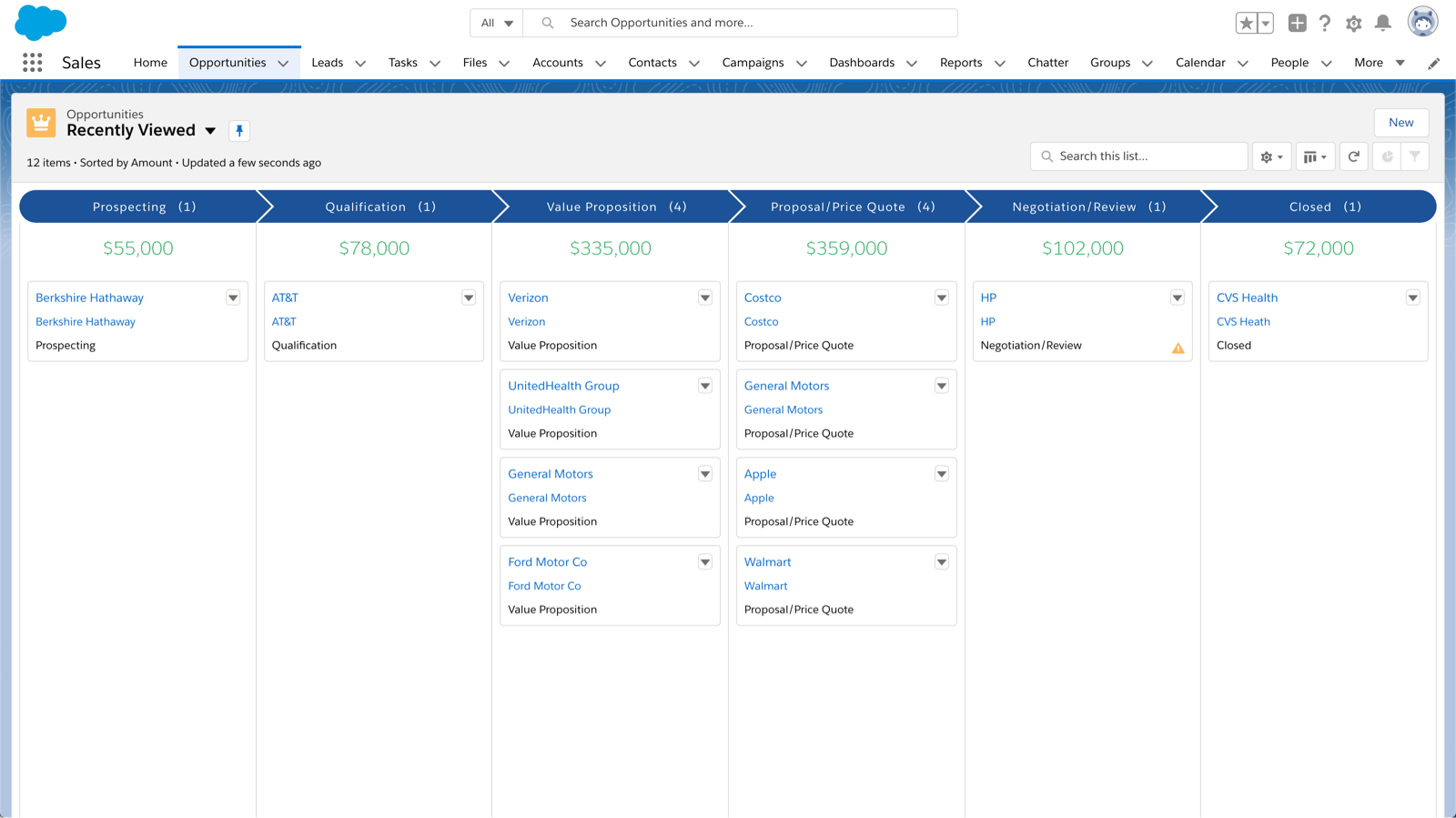
Task: Open the Contacts tab
Action: click(x=652, y=63)
